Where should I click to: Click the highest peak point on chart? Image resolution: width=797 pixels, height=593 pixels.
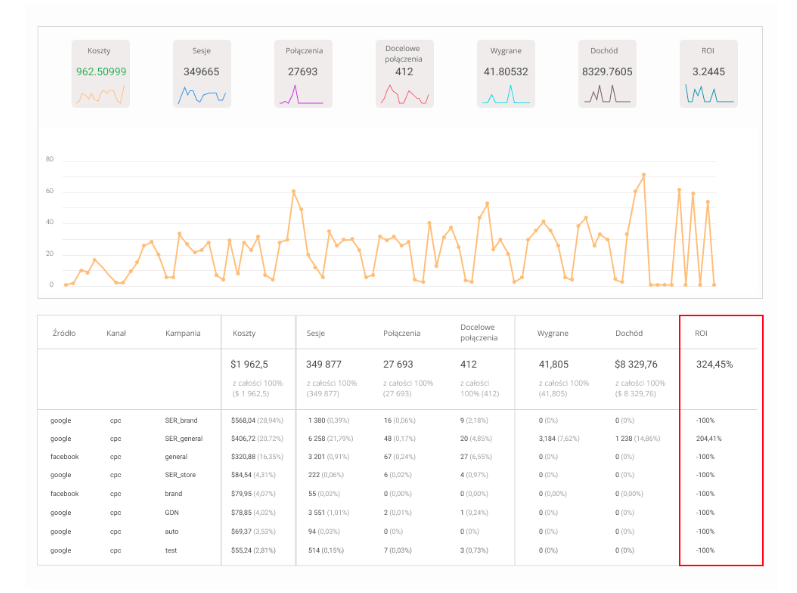(x=643, y=175)
